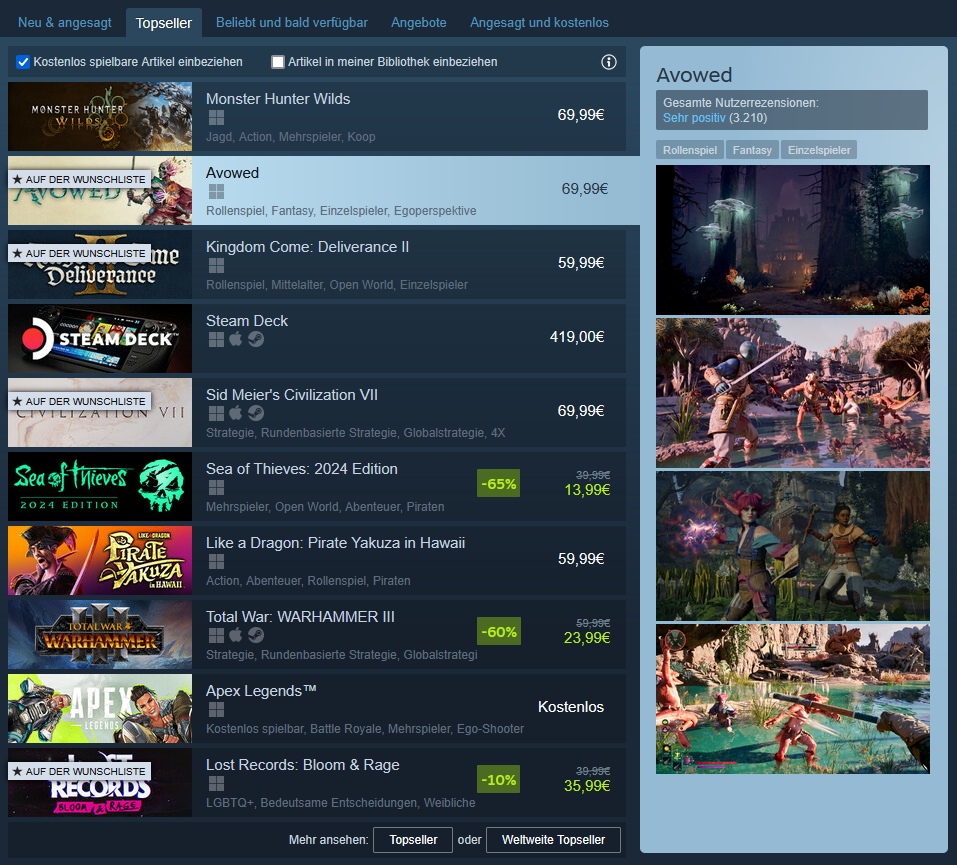Click wishlist badge on Lost Records capsule
957x865 pixels.
tap(79, 771)
